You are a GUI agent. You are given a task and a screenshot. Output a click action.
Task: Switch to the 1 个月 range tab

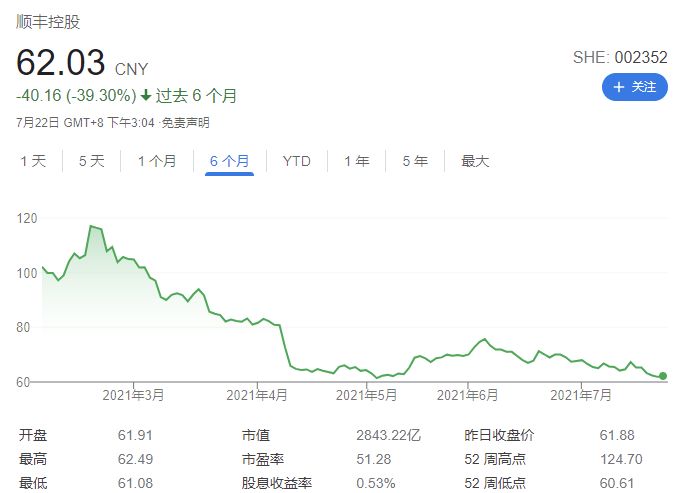click(x=157, y=161)
